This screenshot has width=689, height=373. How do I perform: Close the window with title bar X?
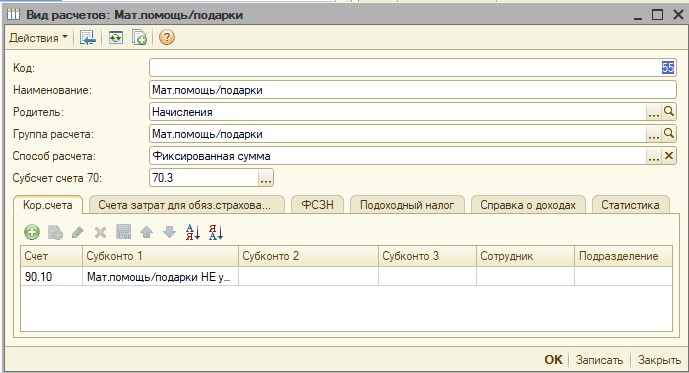pos(678,15)
